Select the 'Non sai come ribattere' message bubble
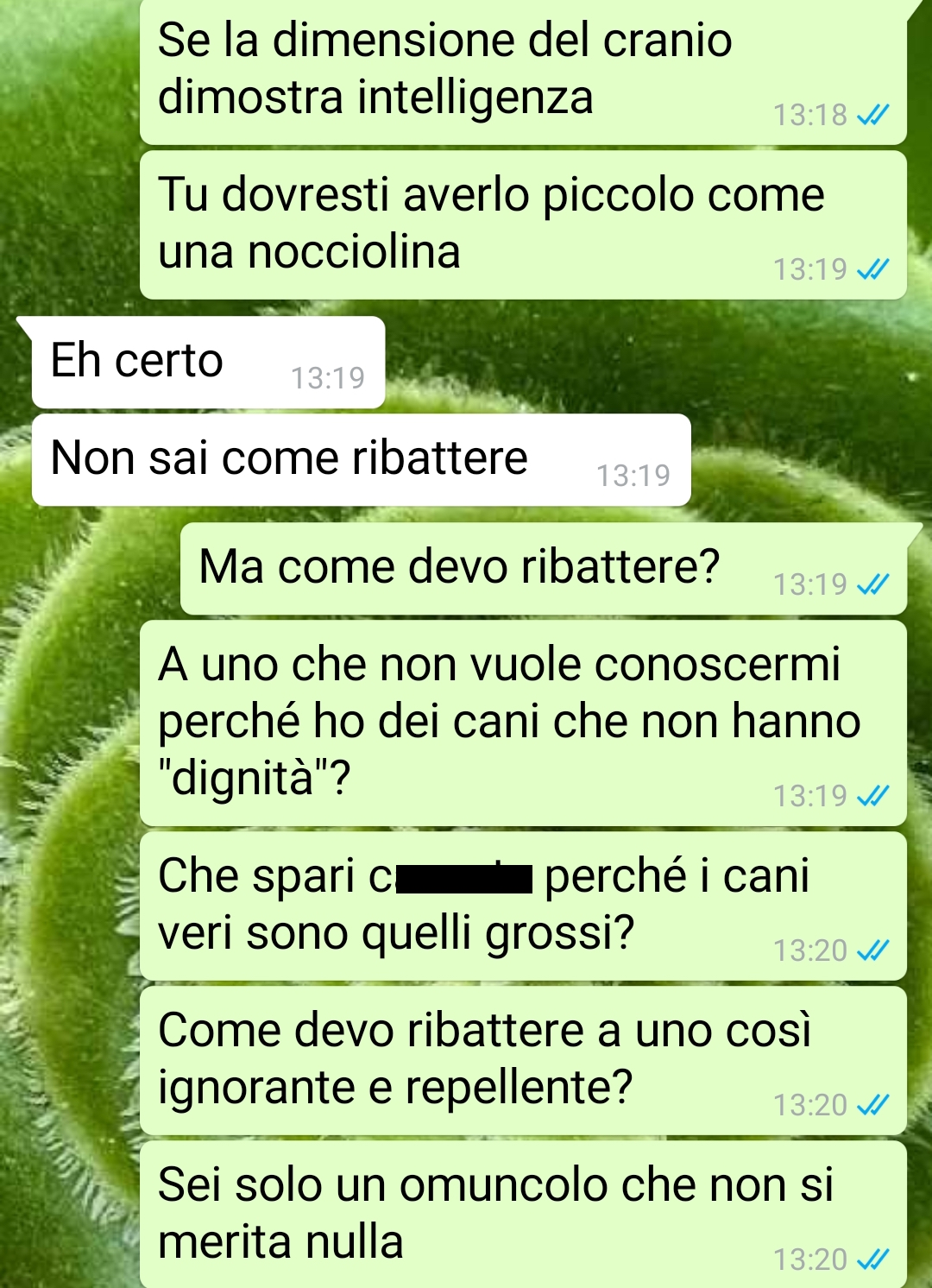 point(361,459)
